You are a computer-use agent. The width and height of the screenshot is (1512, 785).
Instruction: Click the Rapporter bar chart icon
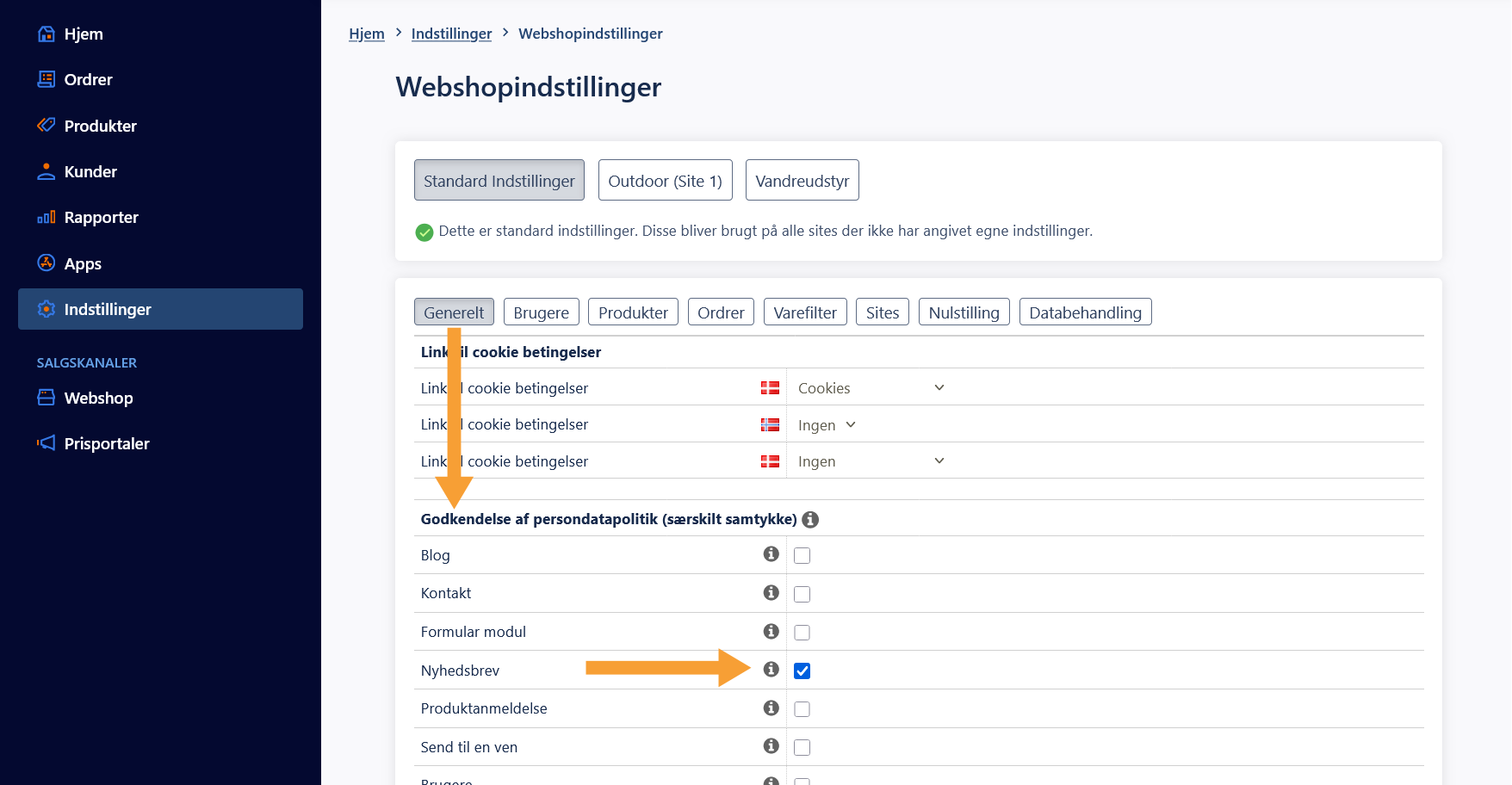click(46, 218)
